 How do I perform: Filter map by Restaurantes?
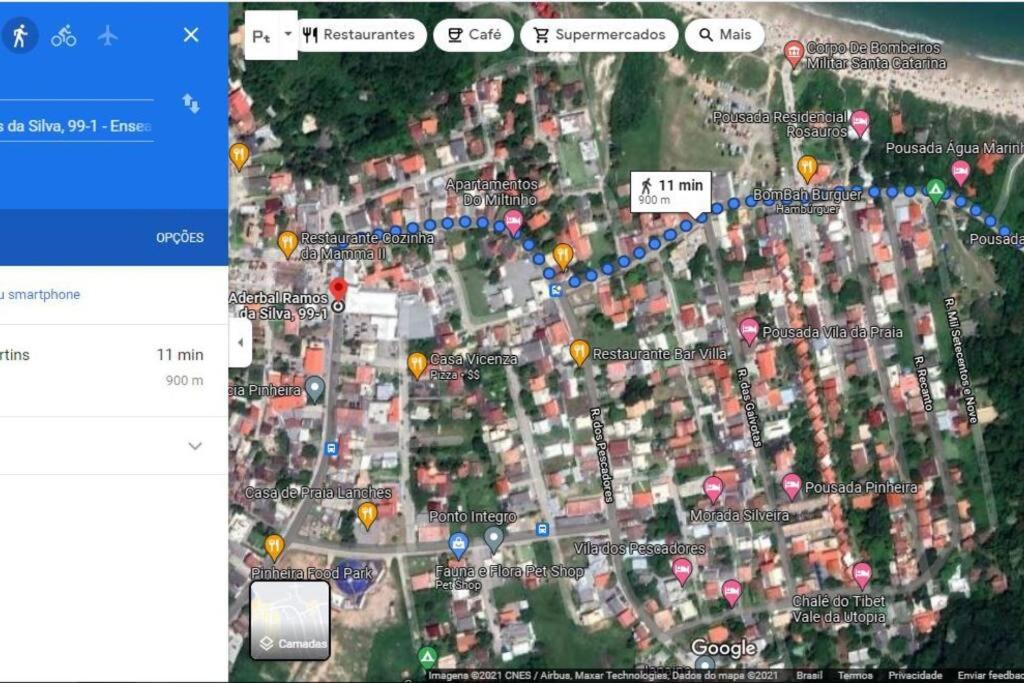pos(359,35)
